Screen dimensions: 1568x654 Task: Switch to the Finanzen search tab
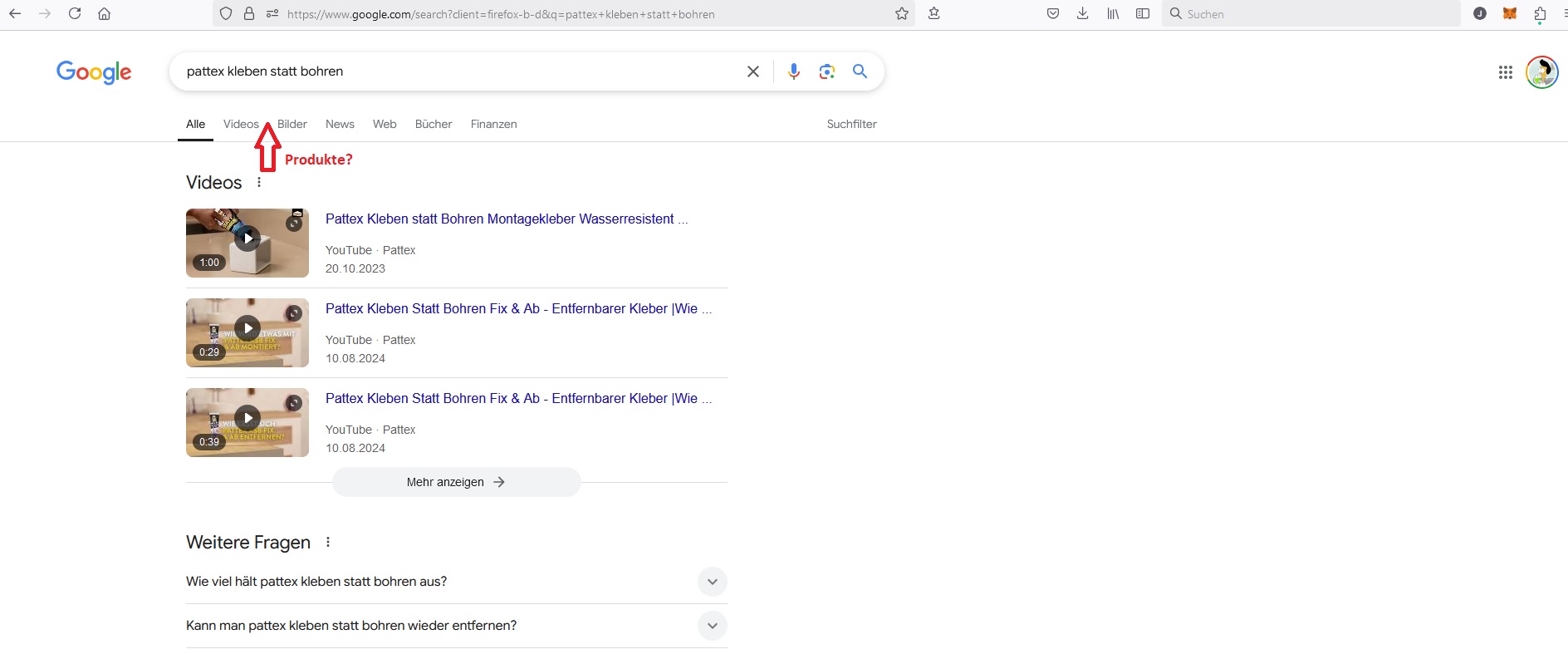click(493, 124)
